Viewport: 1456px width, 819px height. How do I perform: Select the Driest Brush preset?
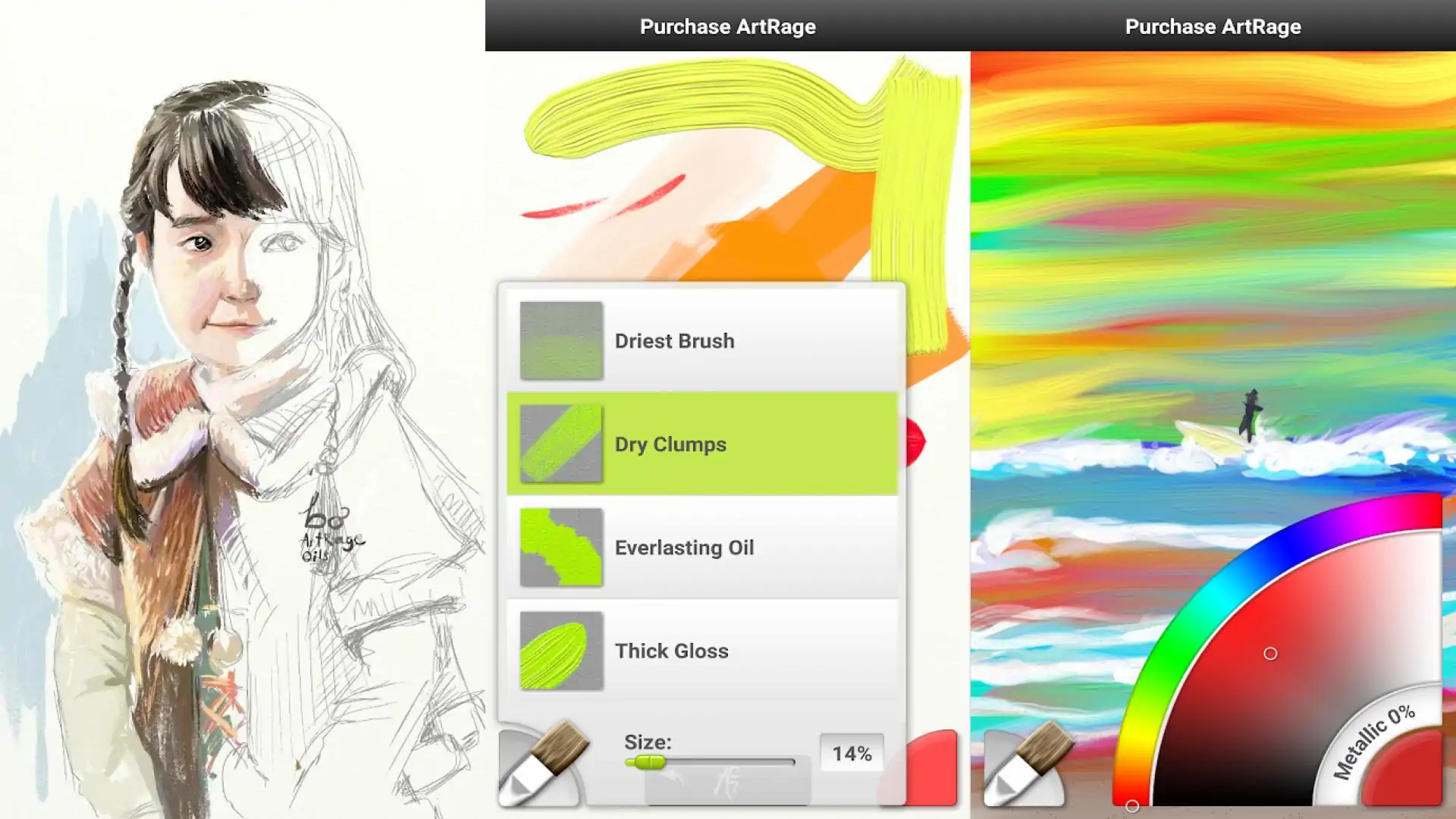coord(701,340)
